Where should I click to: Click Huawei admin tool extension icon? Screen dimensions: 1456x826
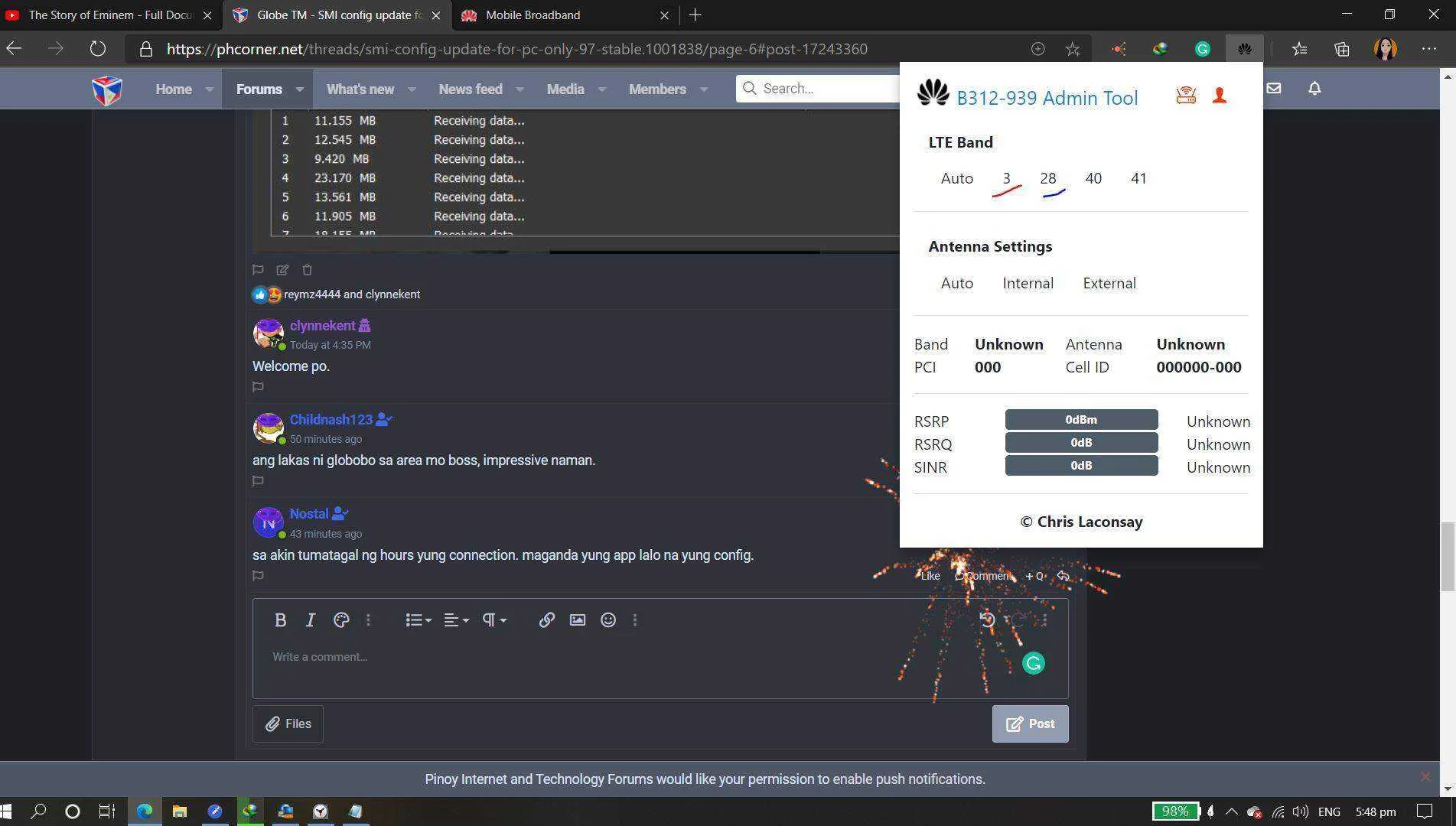[1244, 49]
